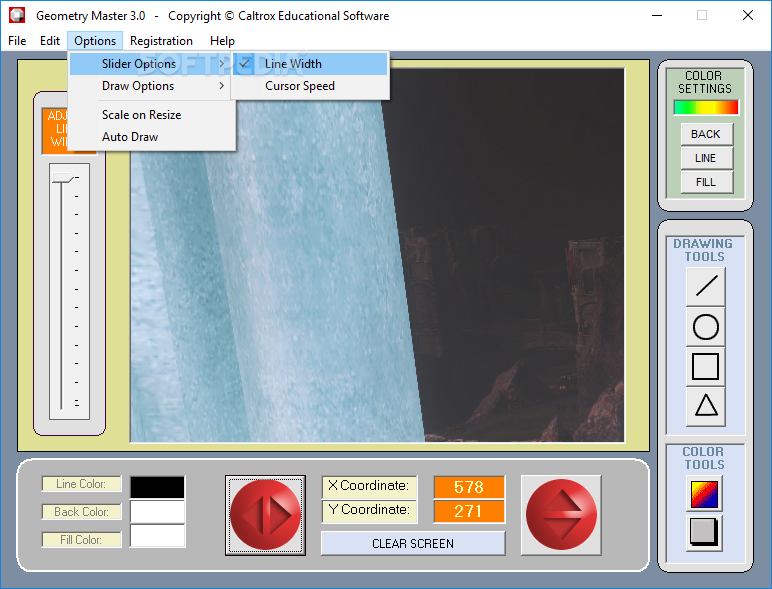Click the black Line Color swatch
Screen dimensions: 772x589
coord(158,487)
